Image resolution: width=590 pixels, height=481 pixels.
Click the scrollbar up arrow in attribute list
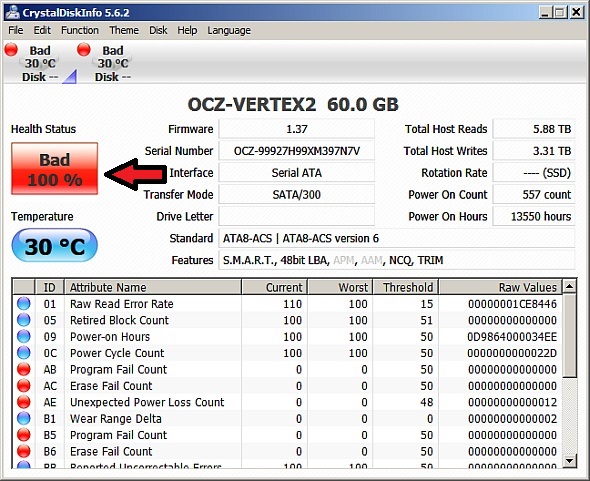[x=570, y=287]
